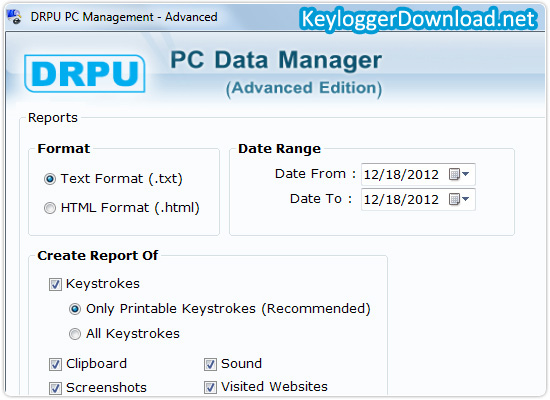Expand the Date From dropdown arrow

point(465,174)
